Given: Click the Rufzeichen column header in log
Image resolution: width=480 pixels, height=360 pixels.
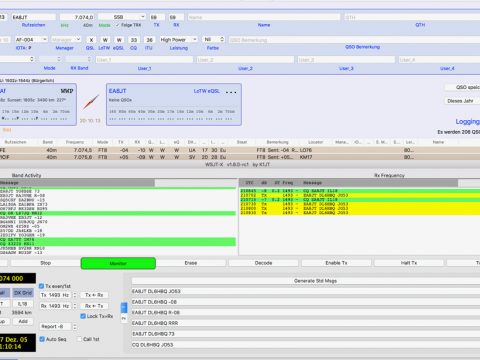Looking at the screenshot, I should (15, 142).
